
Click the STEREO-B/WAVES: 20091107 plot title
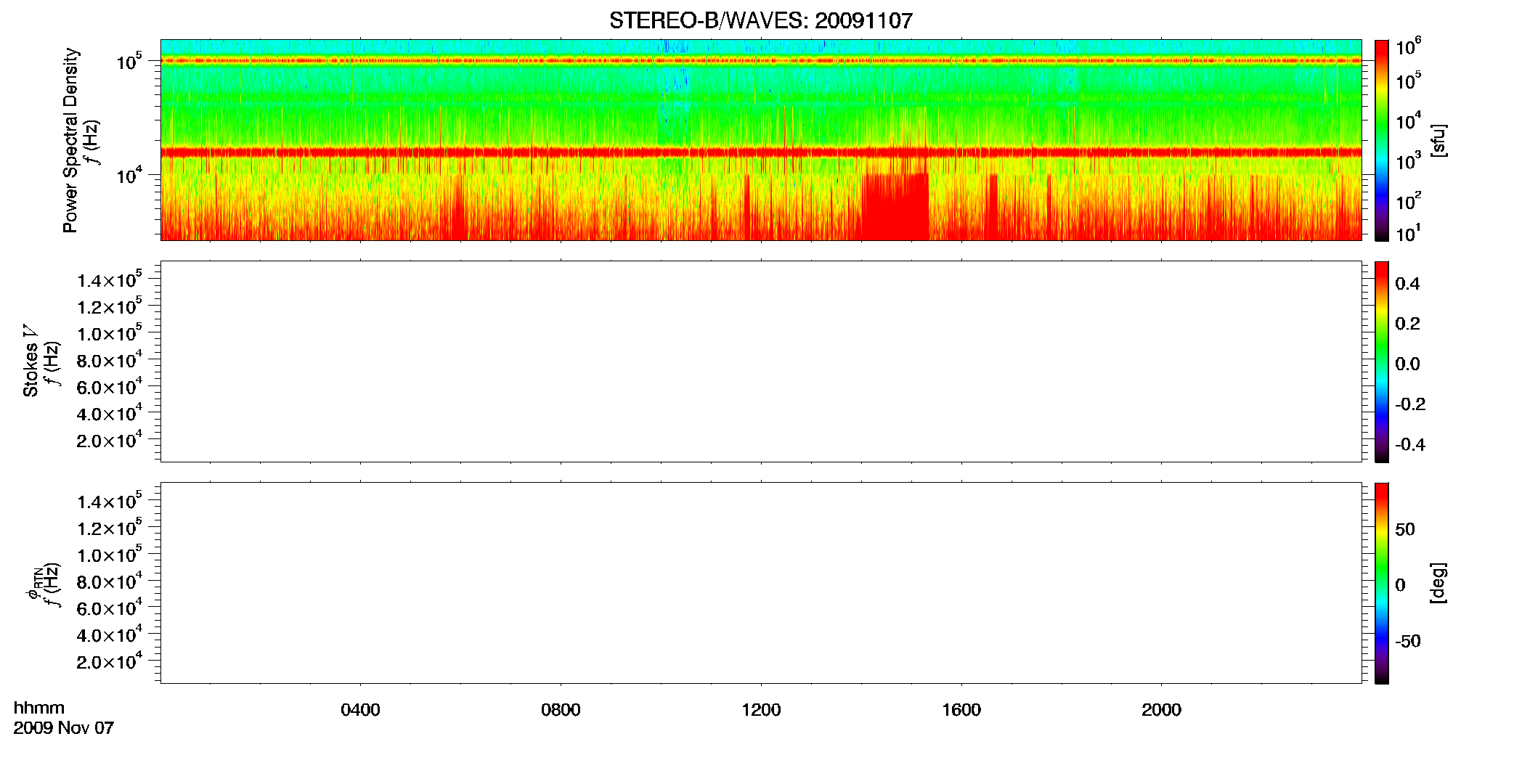pos(760,20)
